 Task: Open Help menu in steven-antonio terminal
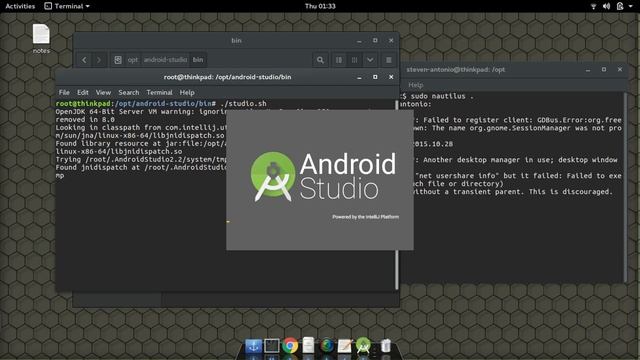[416, 85]
